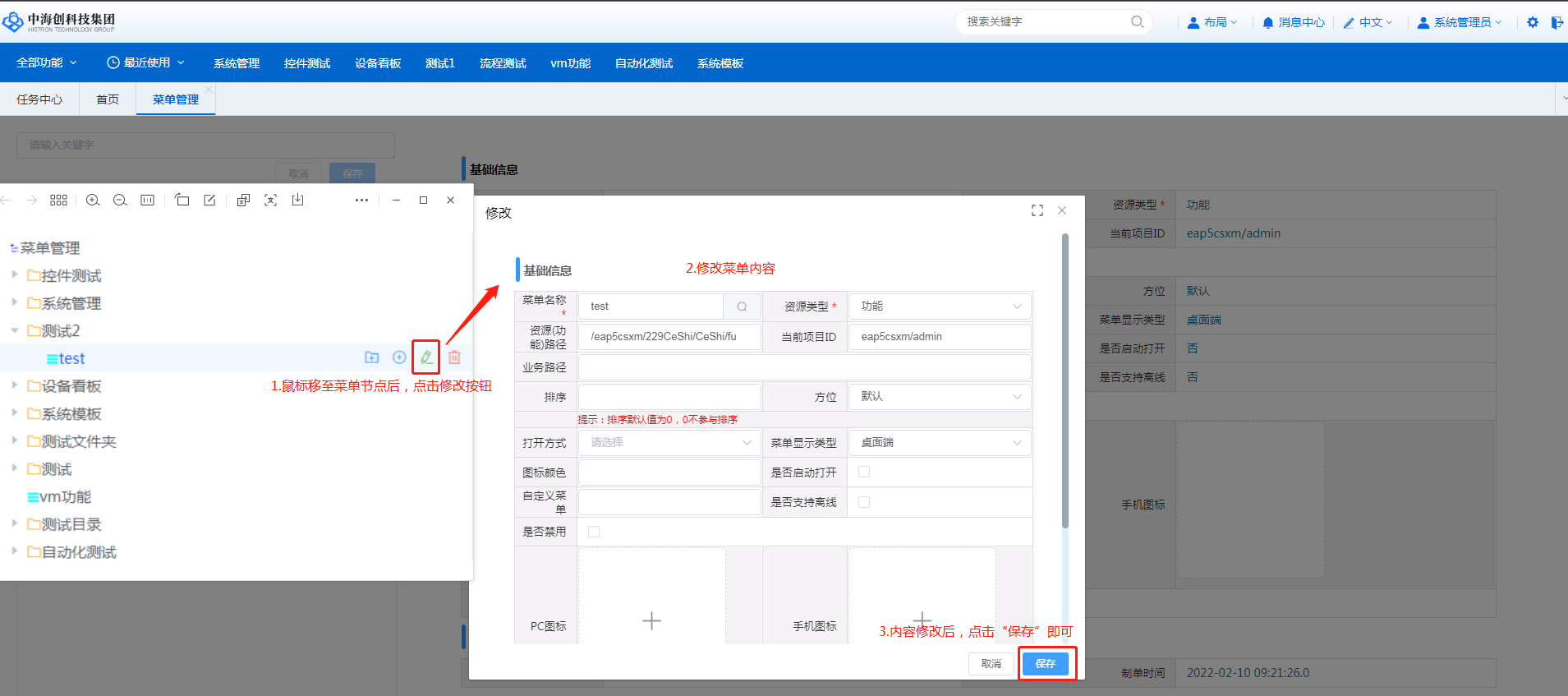
Task: Click the red delete trash icon
Action: click(454, 357)
